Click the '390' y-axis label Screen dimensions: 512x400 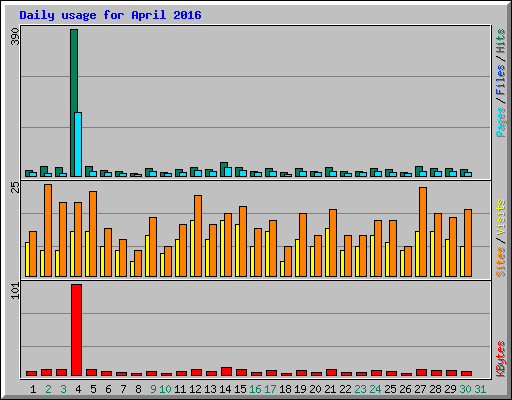(x=15, y=37)
